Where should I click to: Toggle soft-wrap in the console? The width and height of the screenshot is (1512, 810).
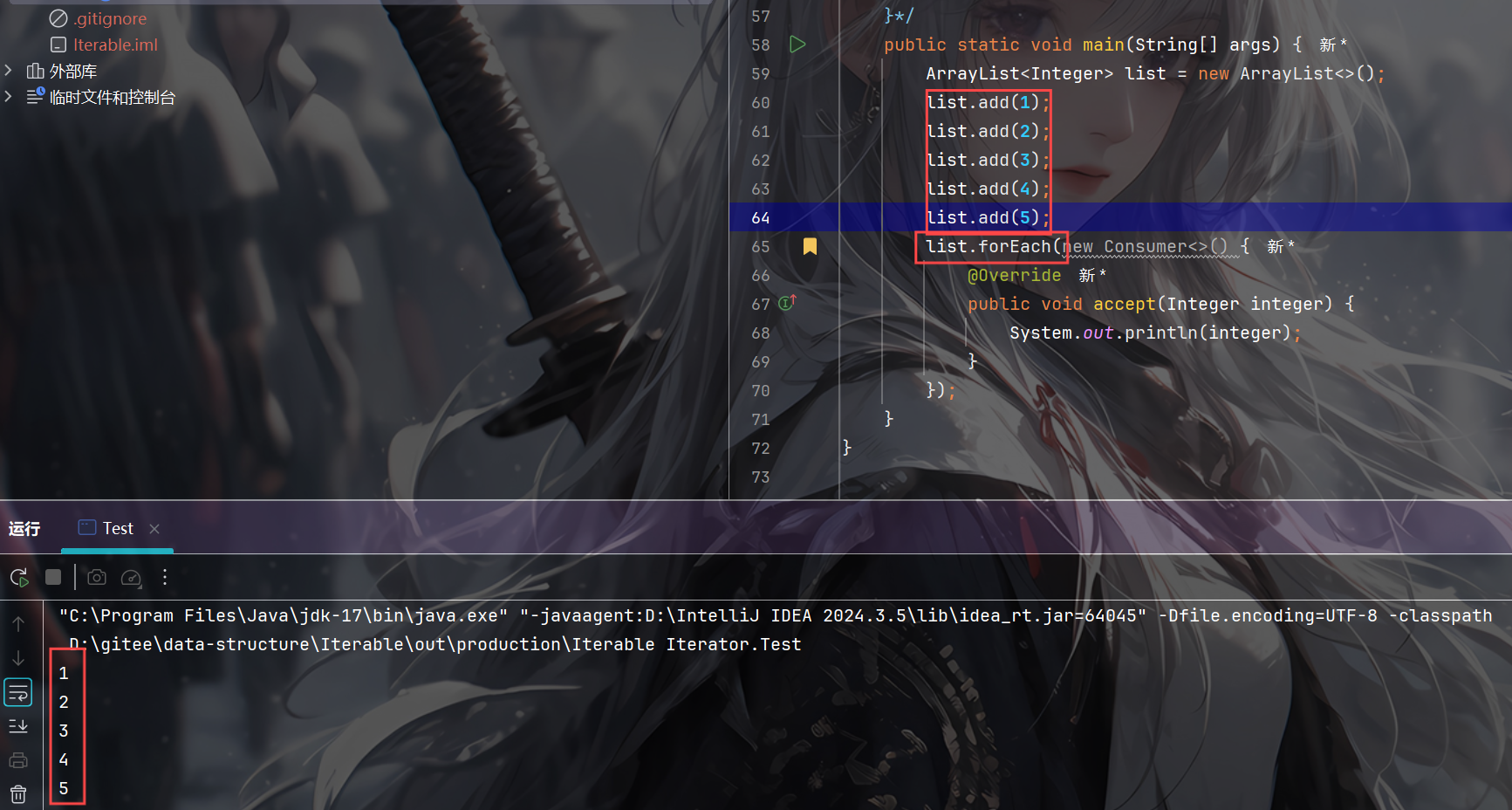pos(18,692)
